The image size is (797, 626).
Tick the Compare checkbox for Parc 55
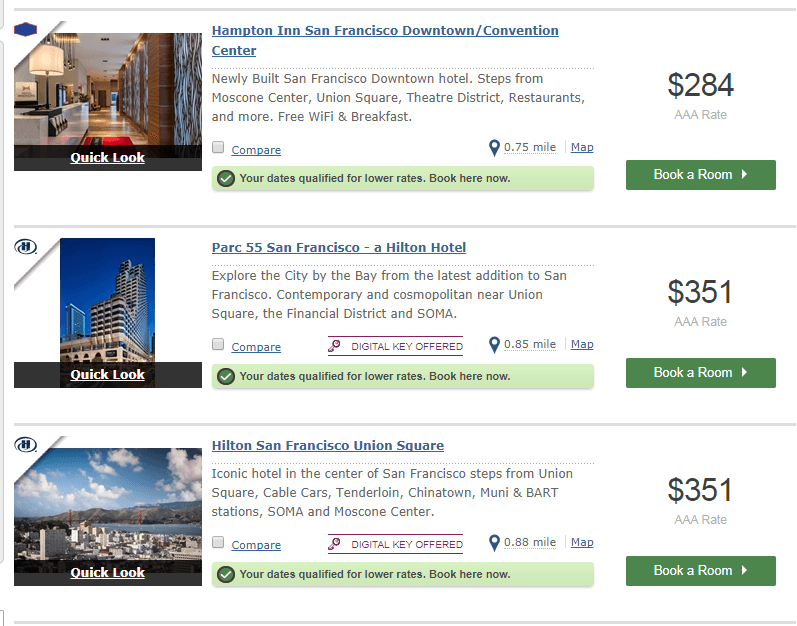coord(218,345)
